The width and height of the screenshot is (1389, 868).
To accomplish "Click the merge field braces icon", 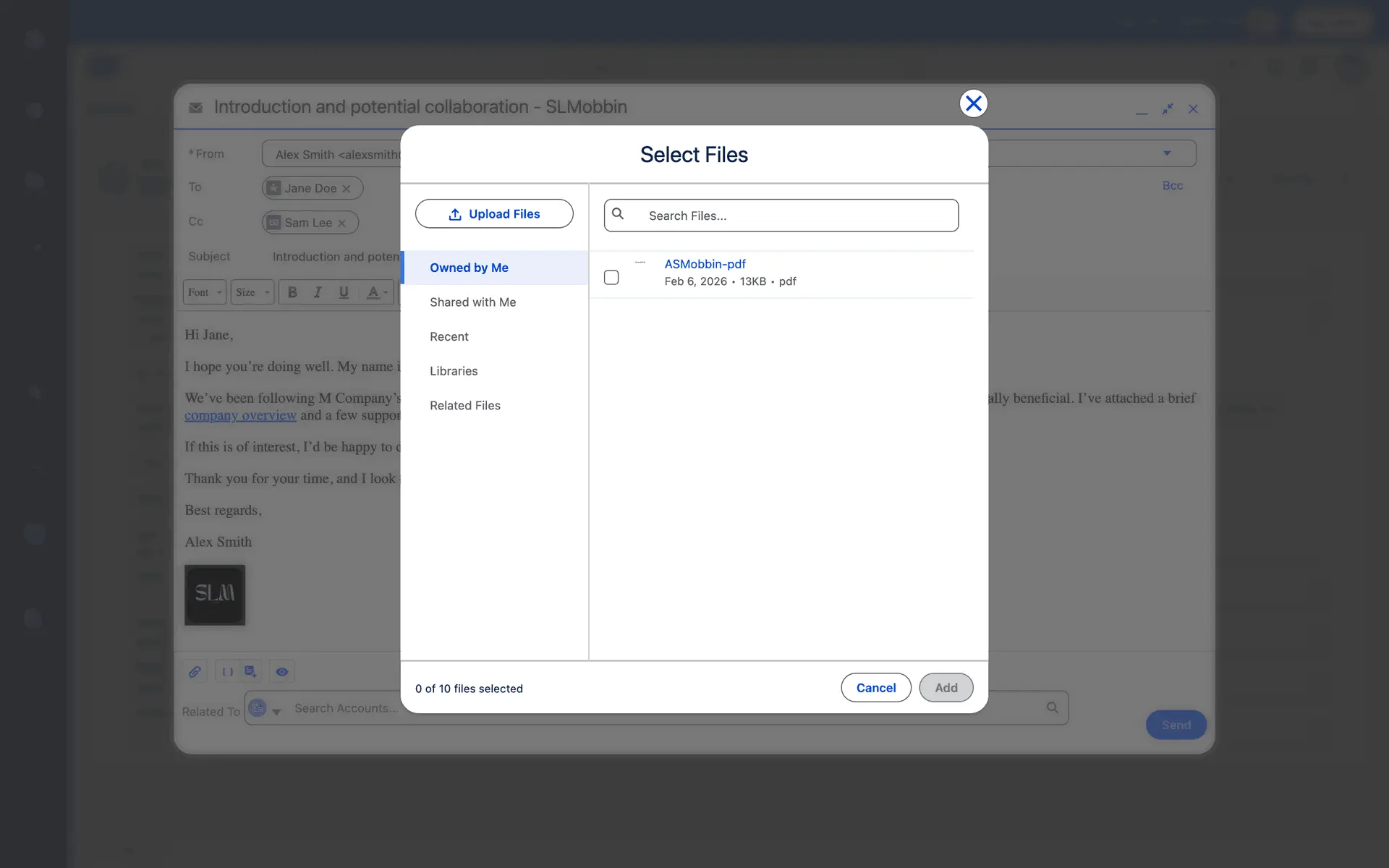I will 227,672.
